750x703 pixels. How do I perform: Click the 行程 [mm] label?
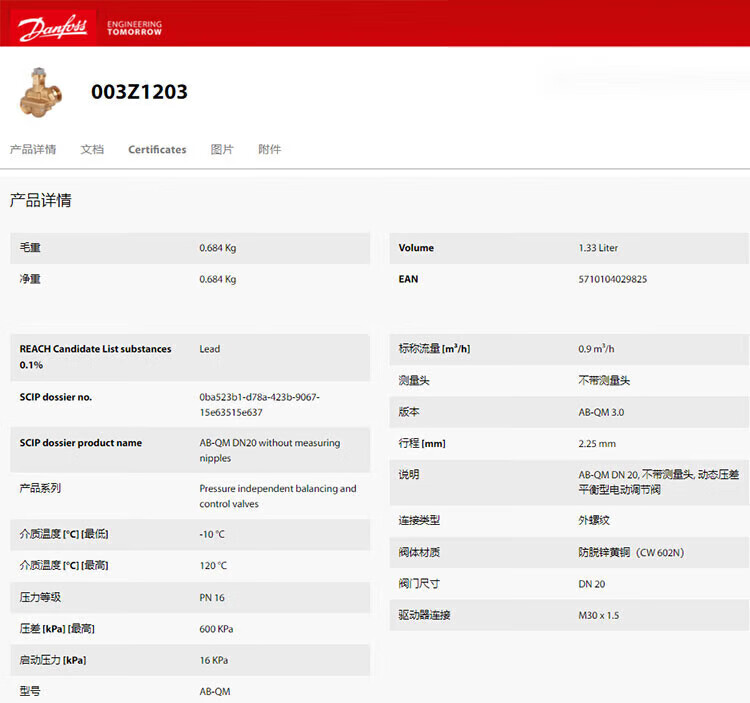coord(422,443)
